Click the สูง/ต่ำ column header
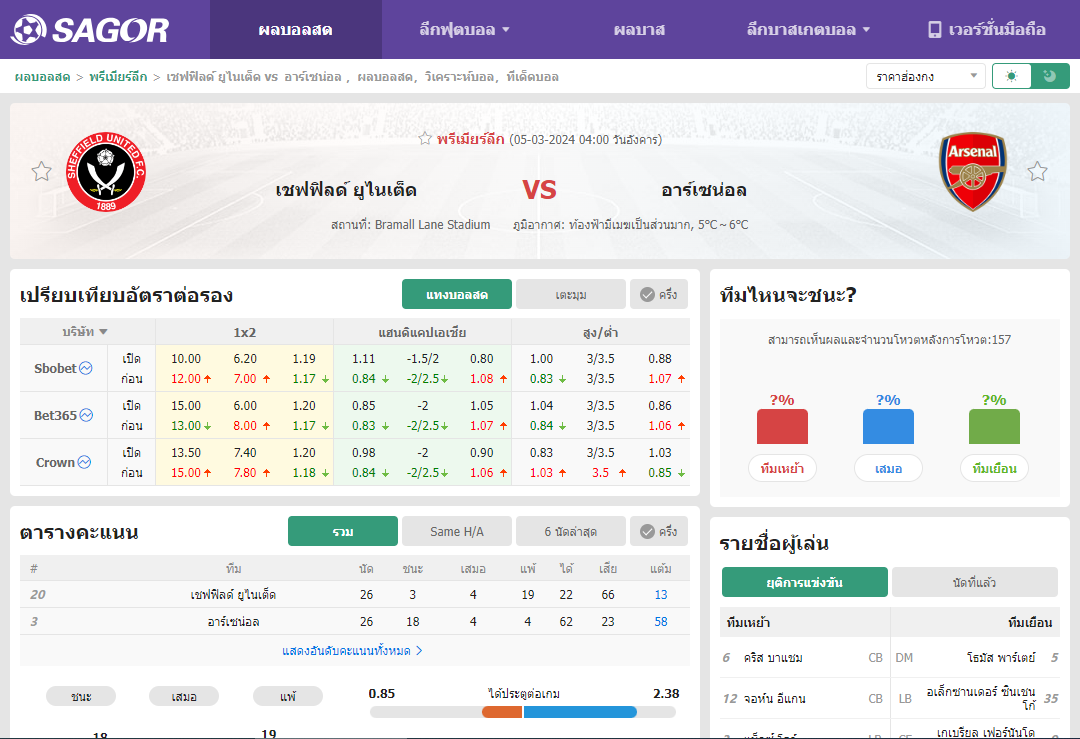1080x739 pixels. pyautogui.click(x=601, y=333)
